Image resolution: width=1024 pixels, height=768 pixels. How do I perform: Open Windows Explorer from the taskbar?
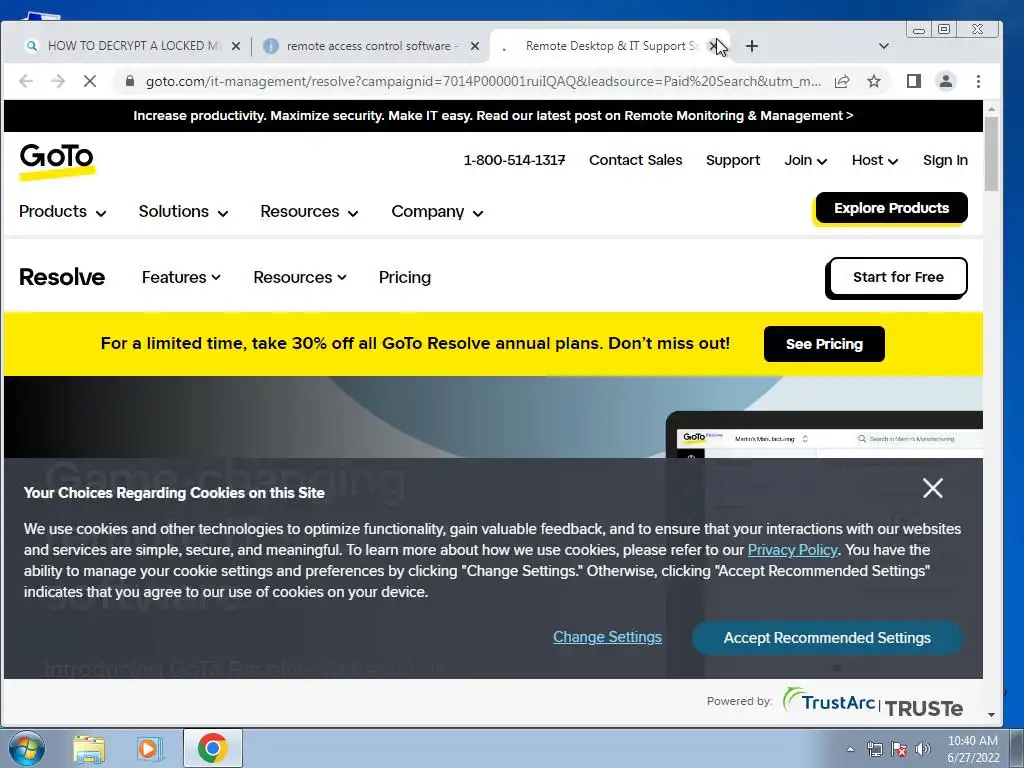89,749
